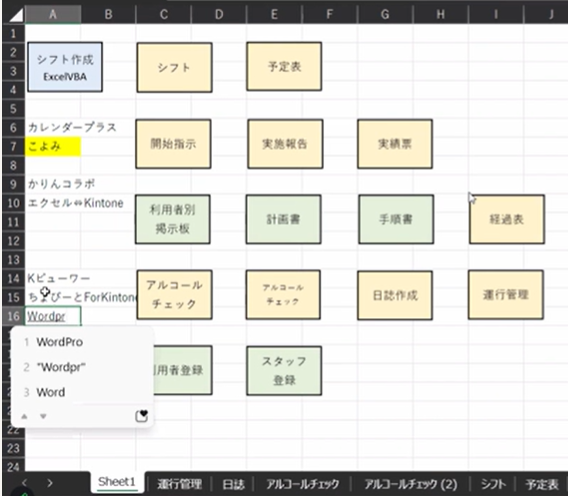Screen dimensions: 568x497
Task: Click the IME candidate down arrow
Action: click(x=43, y=417)
